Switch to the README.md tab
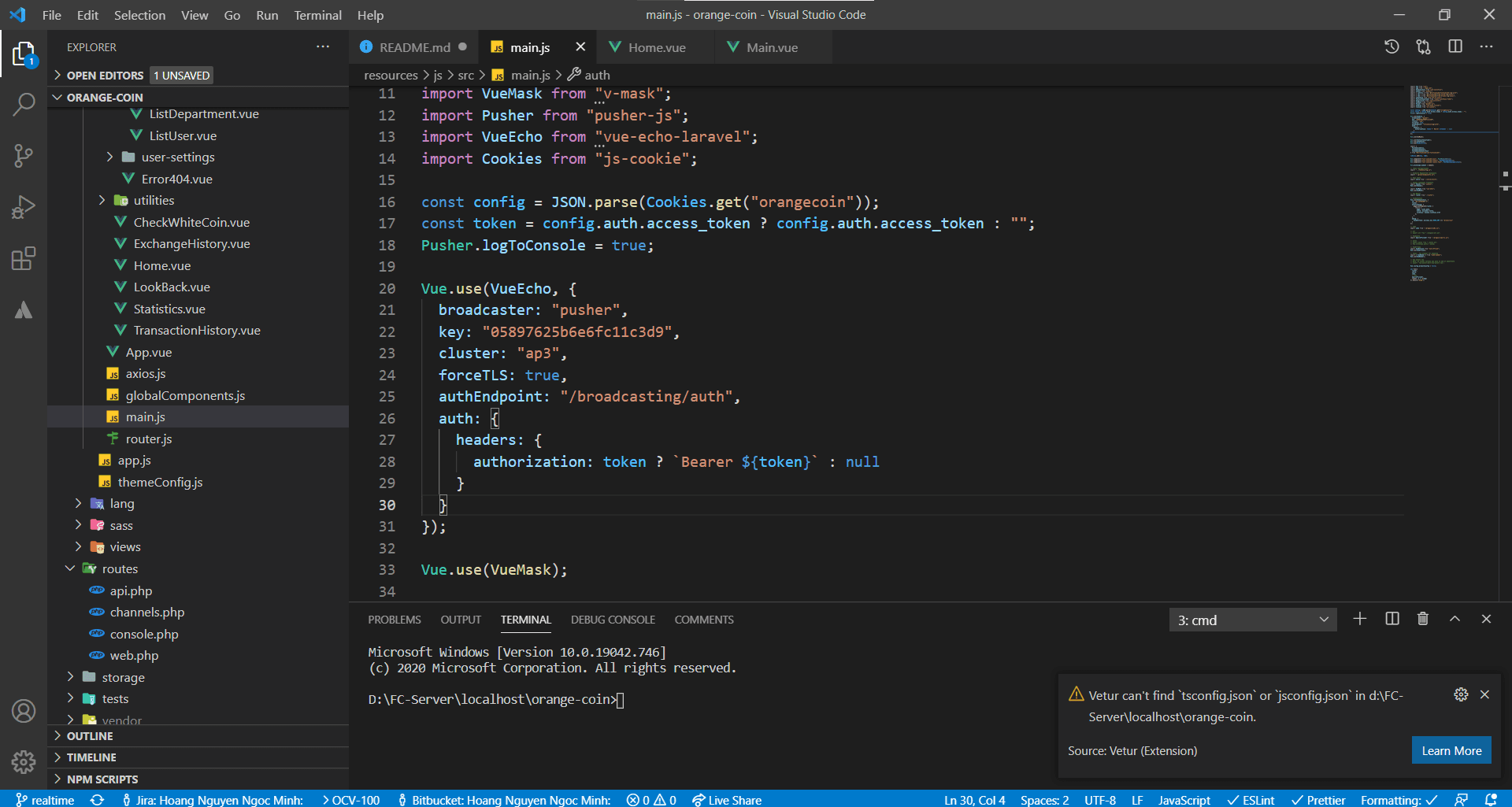Screen dimensions: 1512x807 [x=414, y=47]
